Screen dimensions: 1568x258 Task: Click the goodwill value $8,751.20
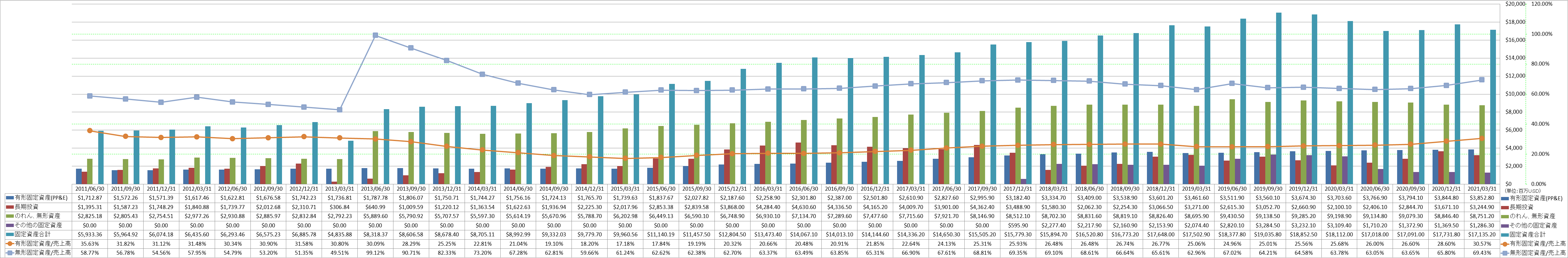tap(1482, 217)
